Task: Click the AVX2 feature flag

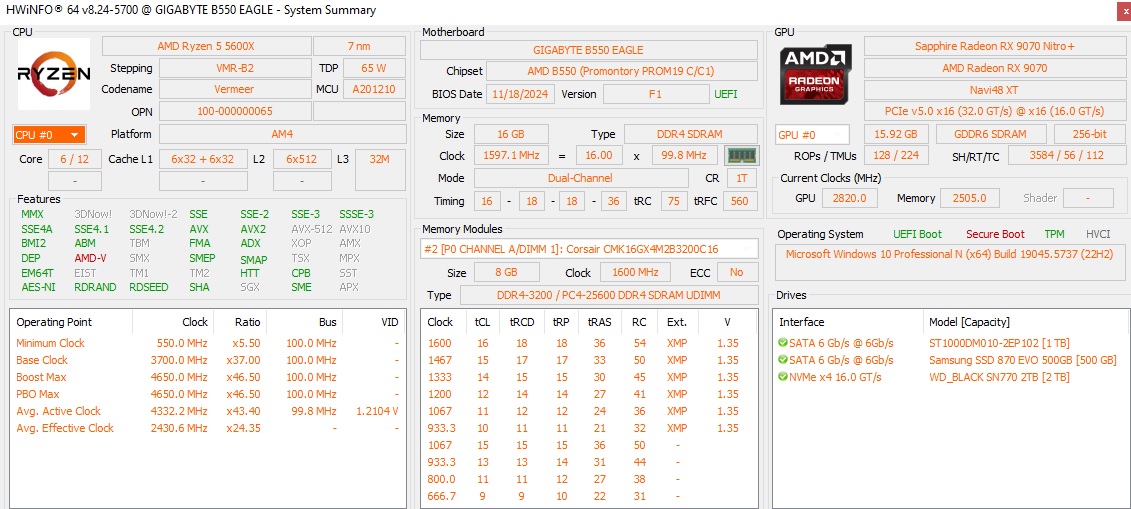Action: 252,229
